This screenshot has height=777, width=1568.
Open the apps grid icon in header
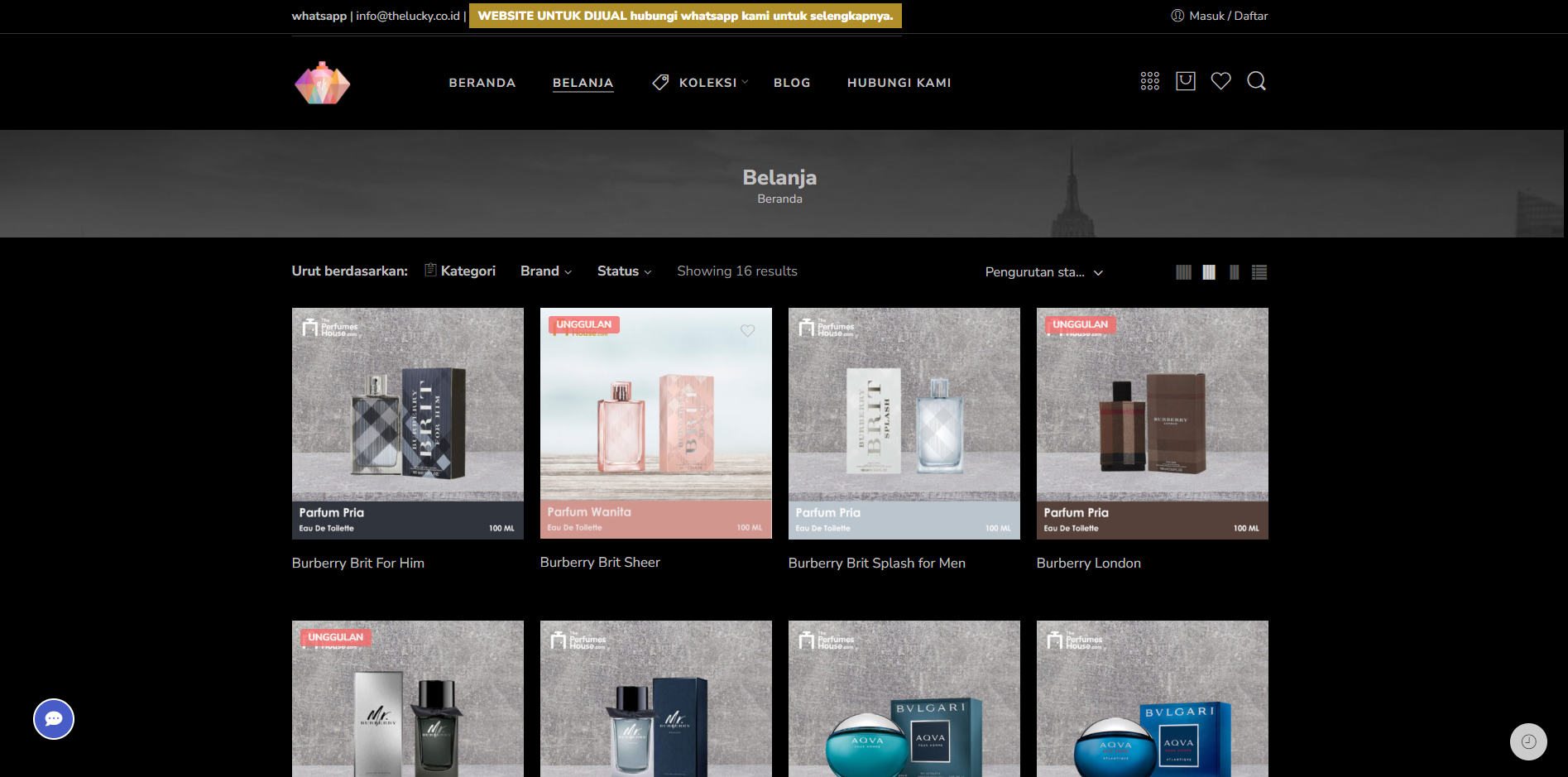pos(1149,81)
